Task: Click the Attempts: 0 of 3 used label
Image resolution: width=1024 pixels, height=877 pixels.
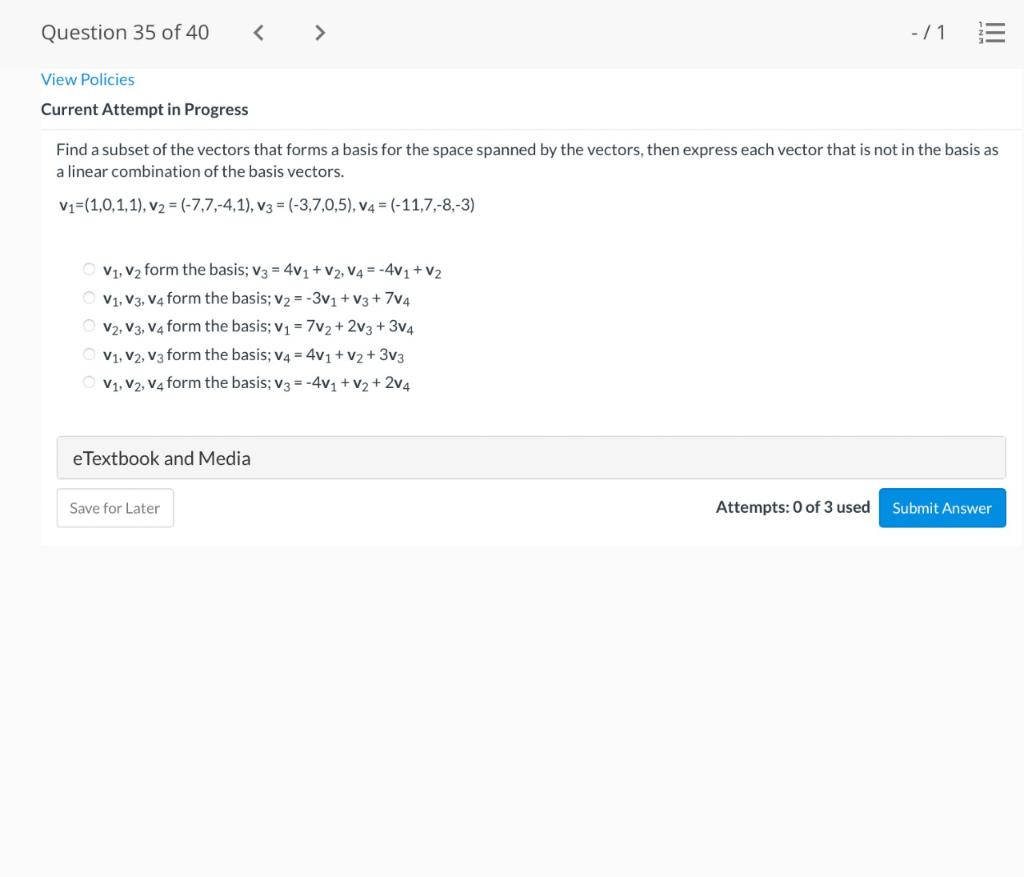Action: tap(792, 507)
